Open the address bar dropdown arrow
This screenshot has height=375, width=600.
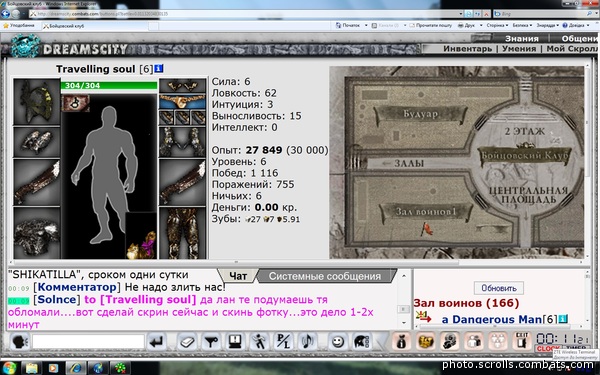[461, 14]
